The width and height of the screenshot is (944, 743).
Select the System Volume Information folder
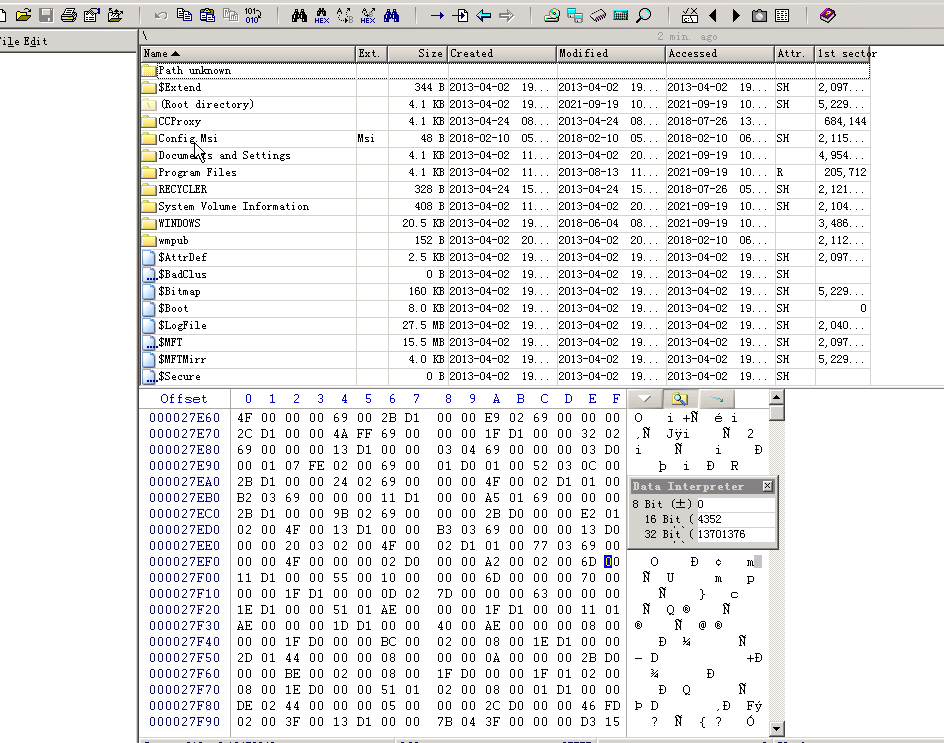pyautogui.click(x=505, y=206)
